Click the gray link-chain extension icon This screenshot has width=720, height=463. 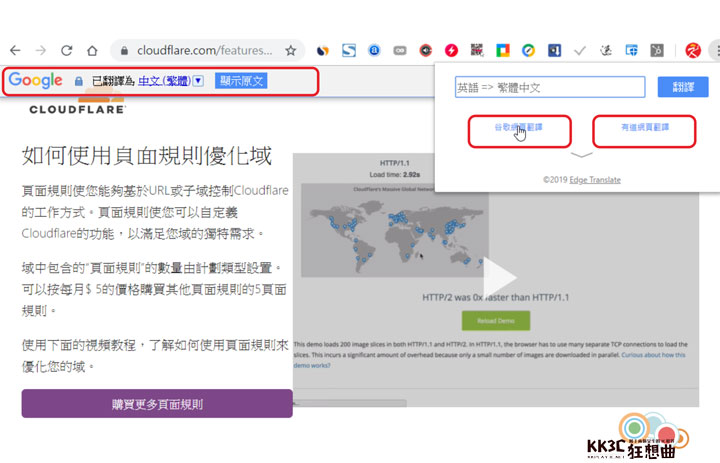[400, 51]
